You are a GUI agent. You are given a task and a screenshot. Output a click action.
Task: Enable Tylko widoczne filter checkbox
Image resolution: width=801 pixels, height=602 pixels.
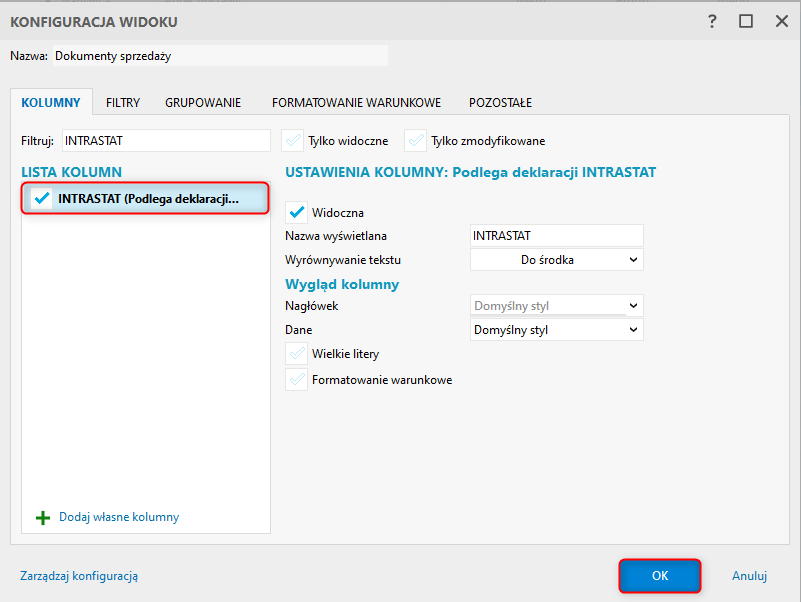[x=293, y=141]
